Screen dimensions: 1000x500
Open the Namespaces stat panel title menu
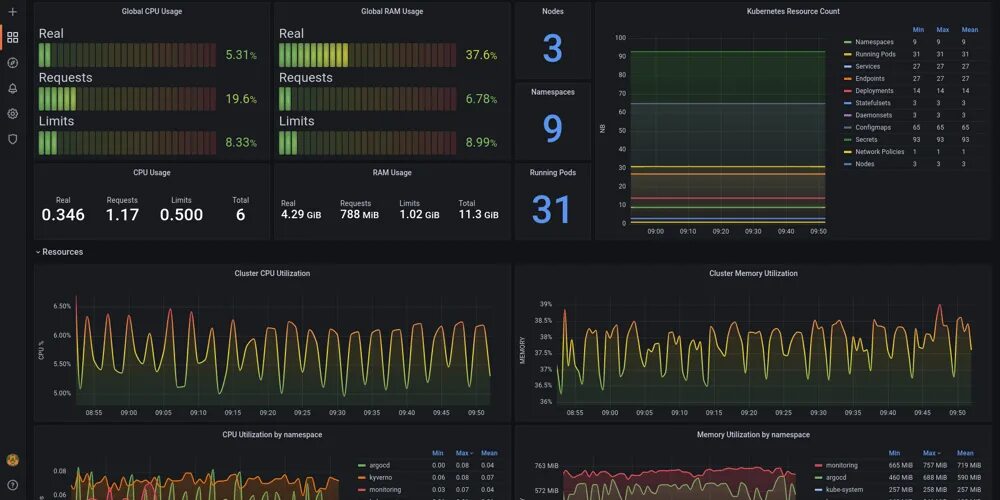(552, 92)
